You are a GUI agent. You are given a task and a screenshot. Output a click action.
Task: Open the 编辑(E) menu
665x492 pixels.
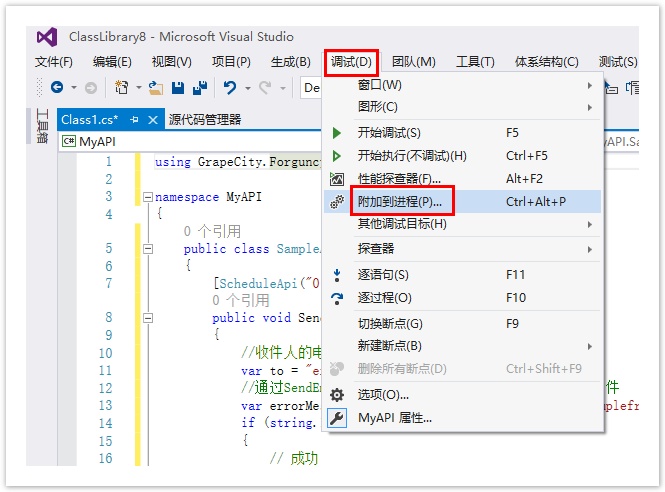click(112, 62)
